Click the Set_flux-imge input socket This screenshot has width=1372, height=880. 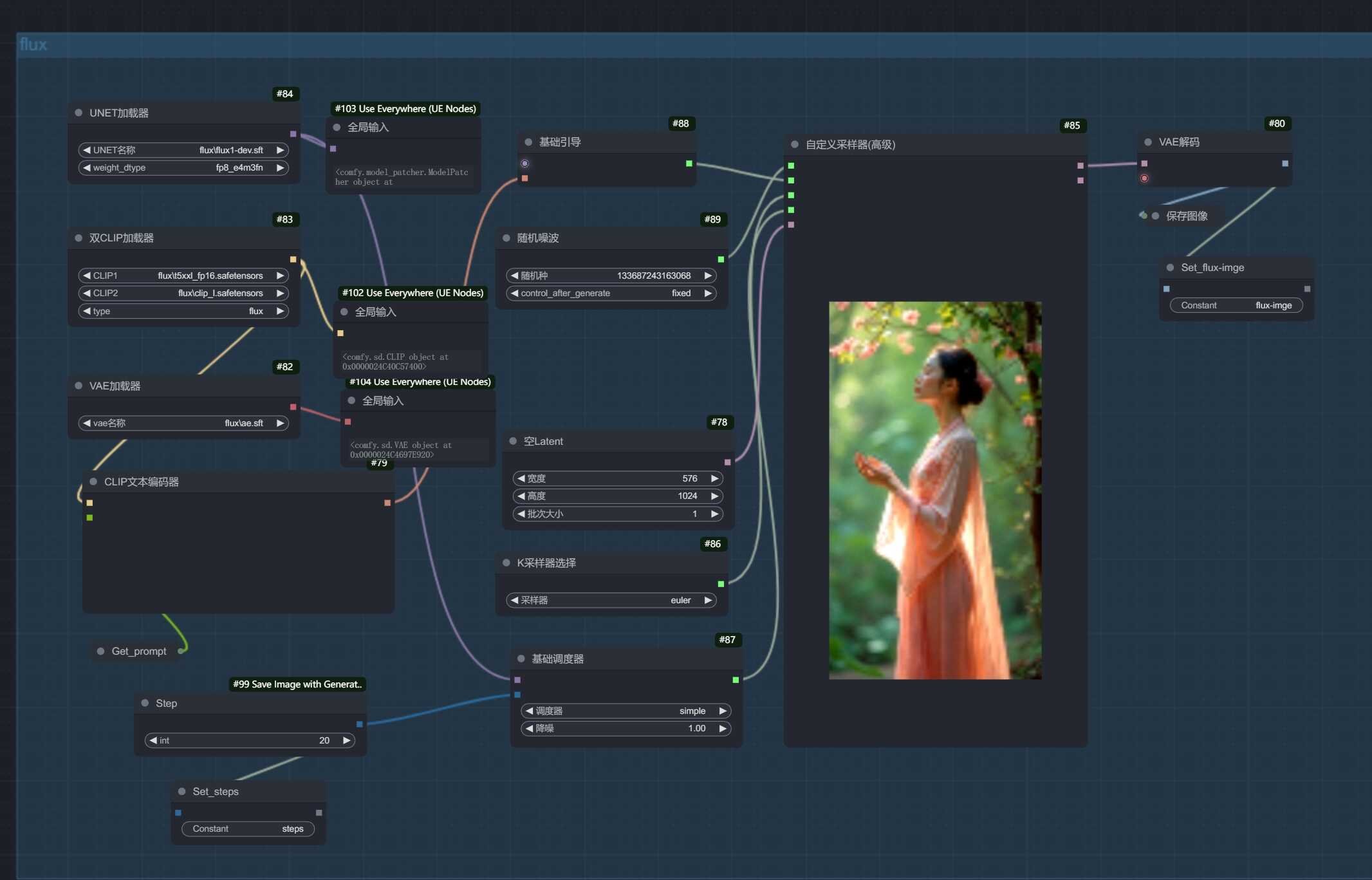[1167, 289]
